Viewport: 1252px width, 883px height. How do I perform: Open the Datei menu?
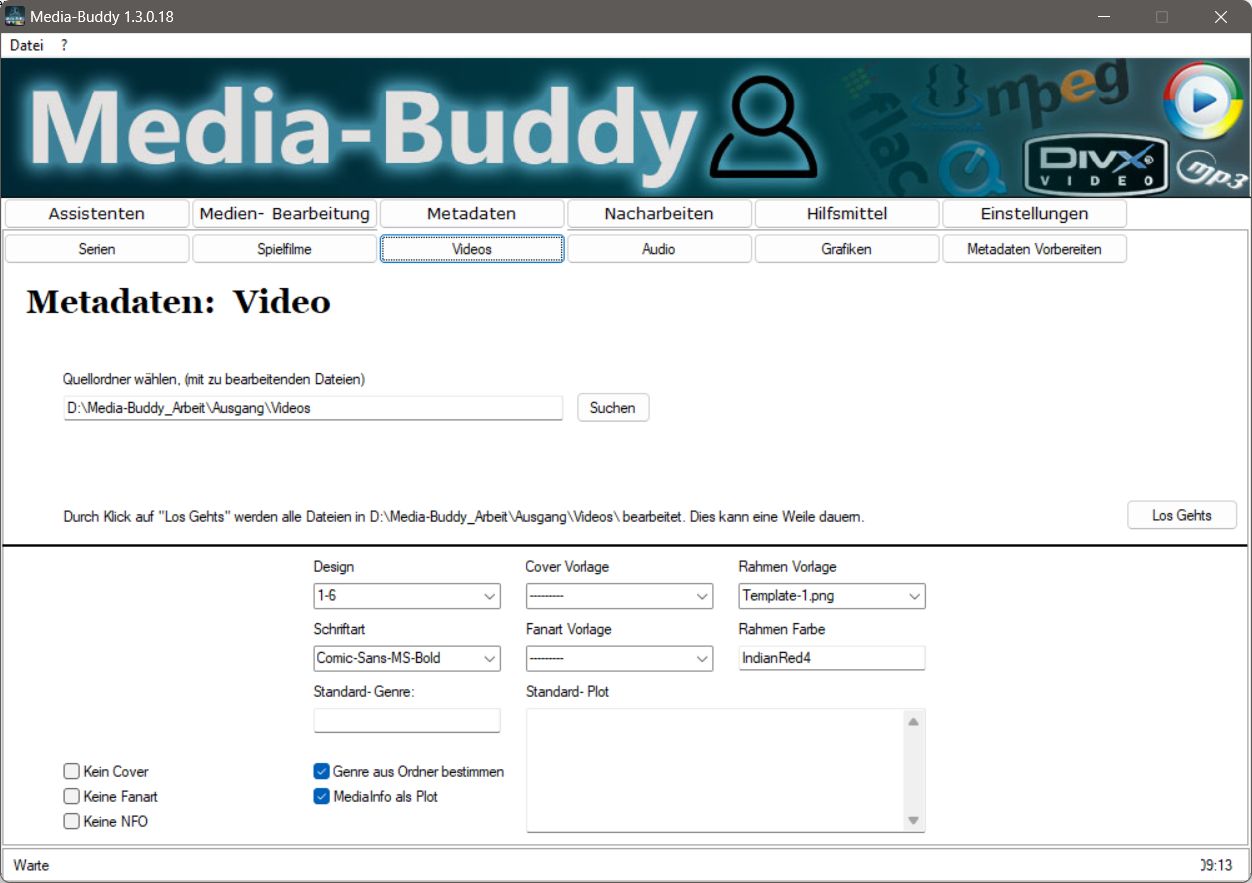[x=27, y=45]
